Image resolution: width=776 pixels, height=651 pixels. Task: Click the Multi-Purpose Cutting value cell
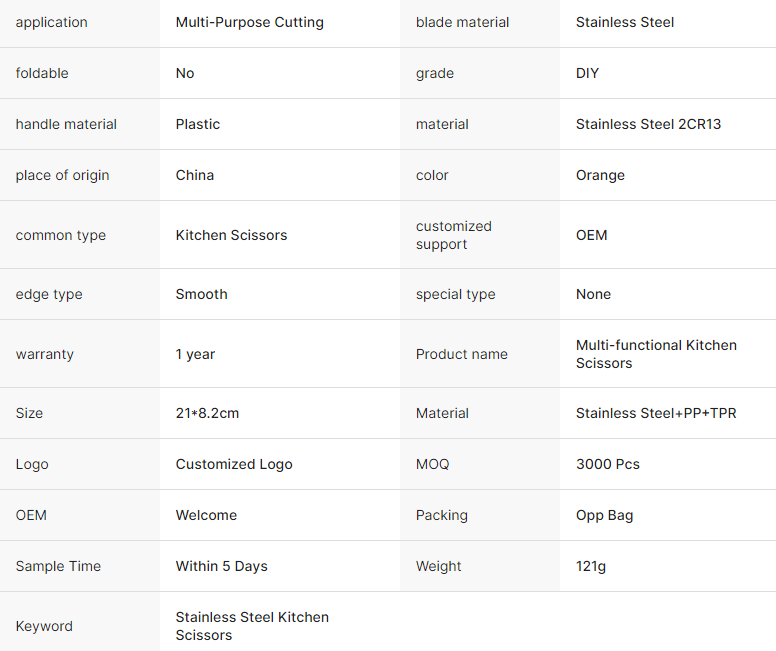click(249, 22)
